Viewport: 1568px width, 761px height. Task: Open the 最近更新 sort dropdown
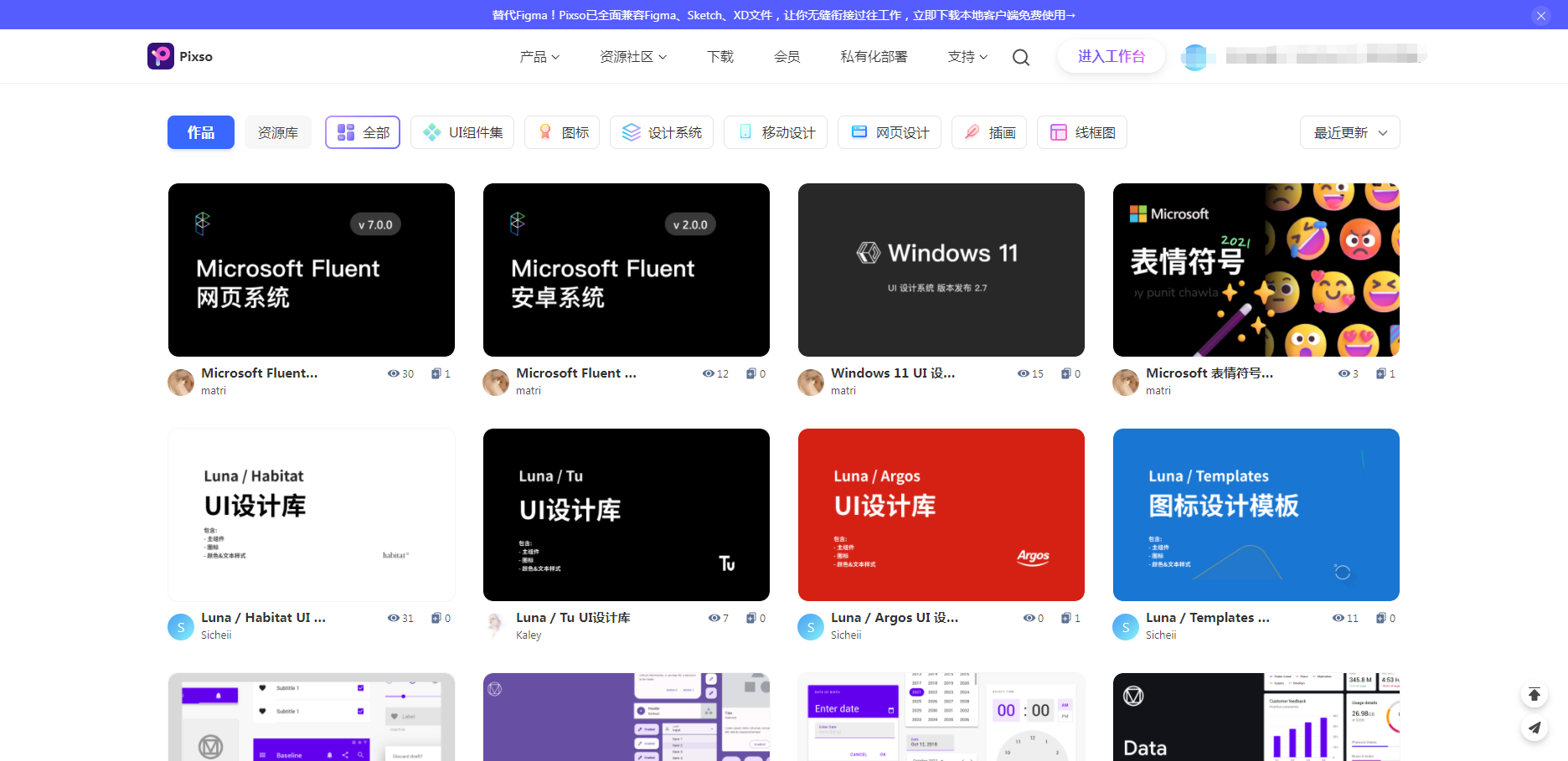(1350, 132)
